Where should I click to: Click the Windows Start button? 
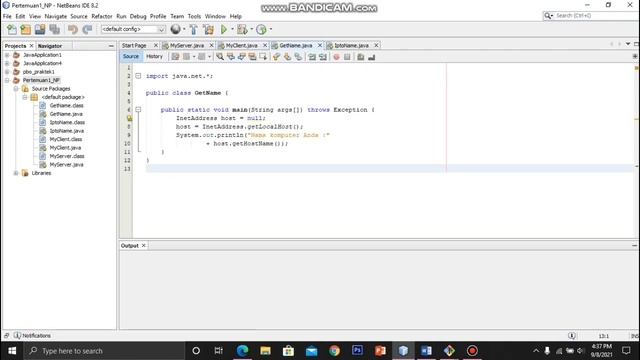[12, 351]
